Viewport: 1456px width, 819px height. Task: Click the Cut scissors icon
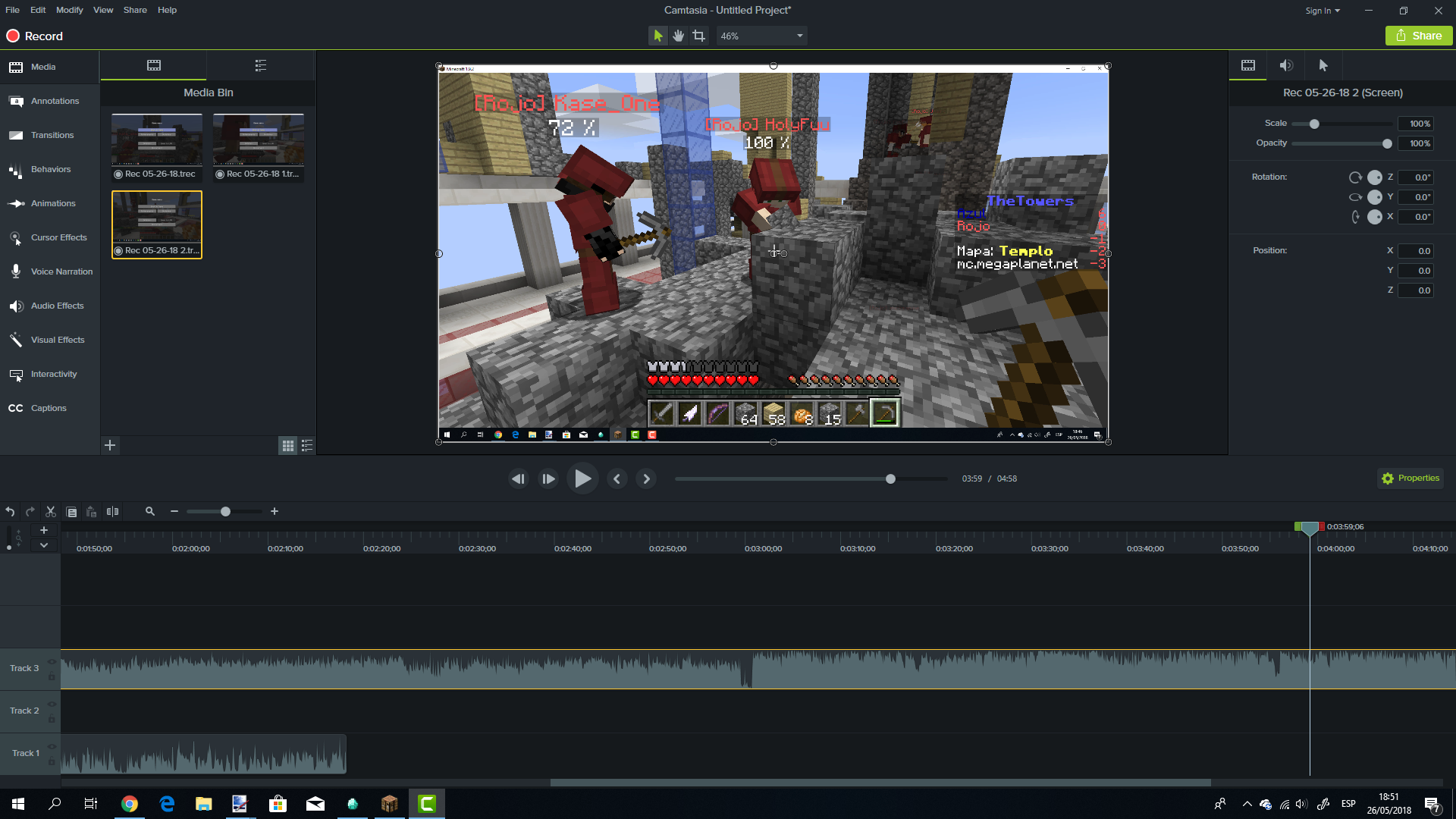tap(51, 512)
